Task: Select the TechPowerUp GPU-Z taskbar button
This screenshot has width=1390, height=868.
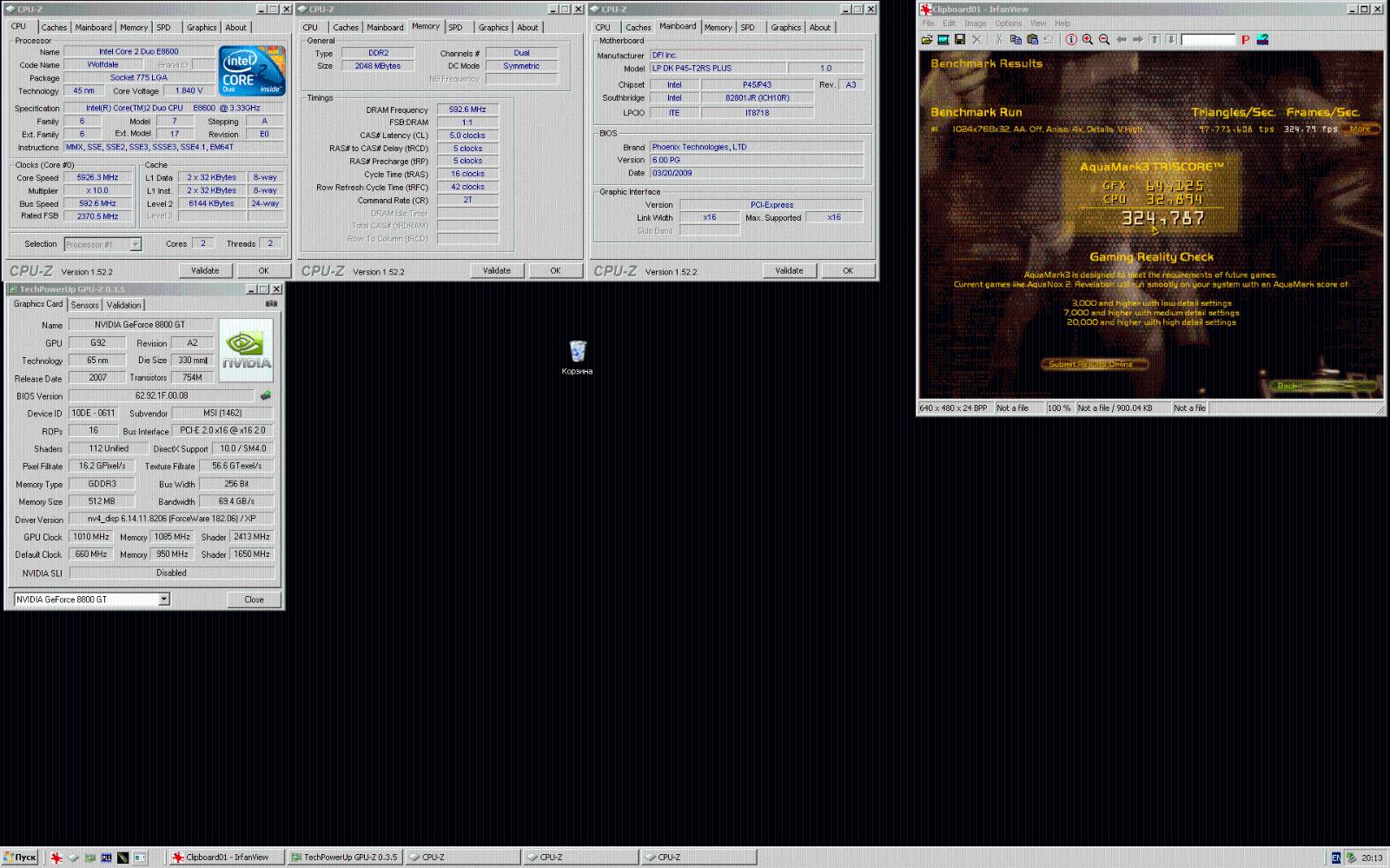Action: (x=343, y=858)
